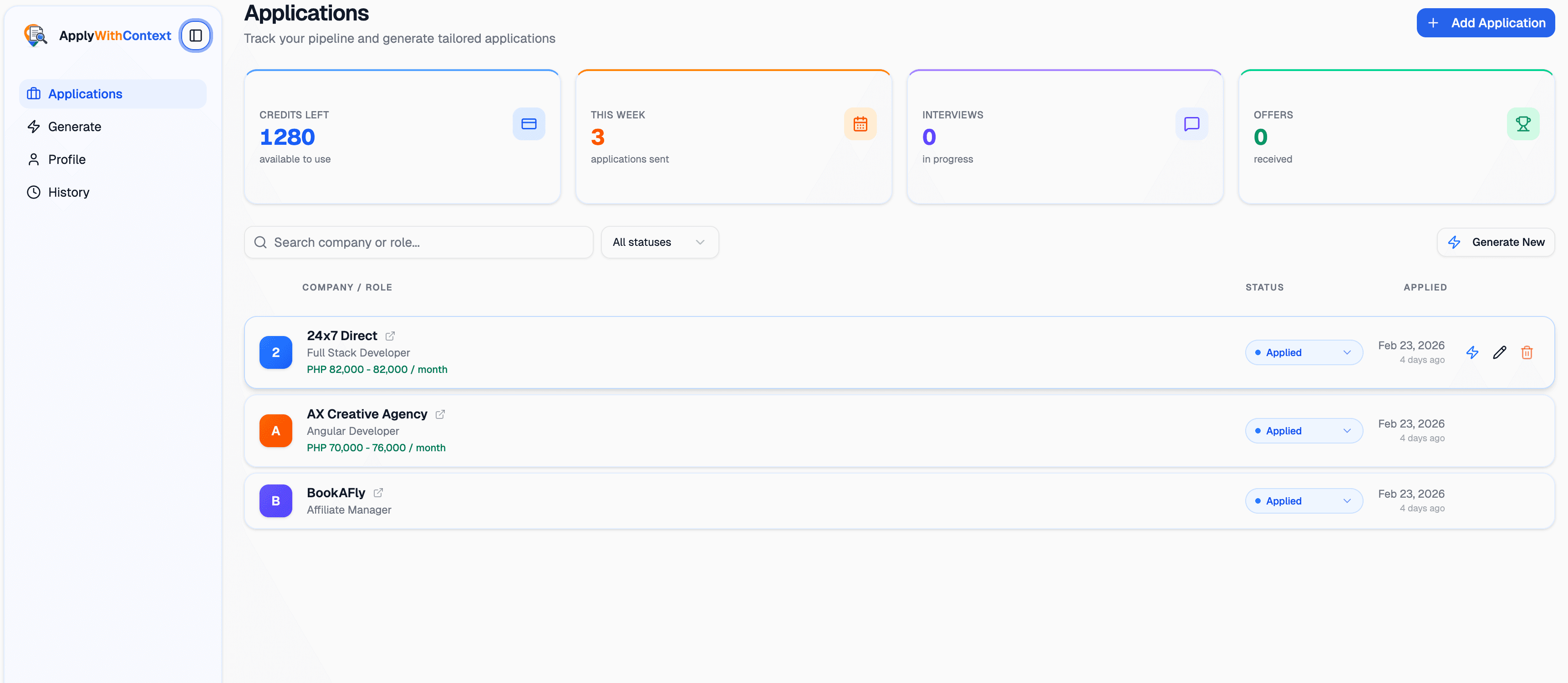1568x683 pixels.
Task: Open the All statuses filter dropdown
Action: tap(660, 242)
